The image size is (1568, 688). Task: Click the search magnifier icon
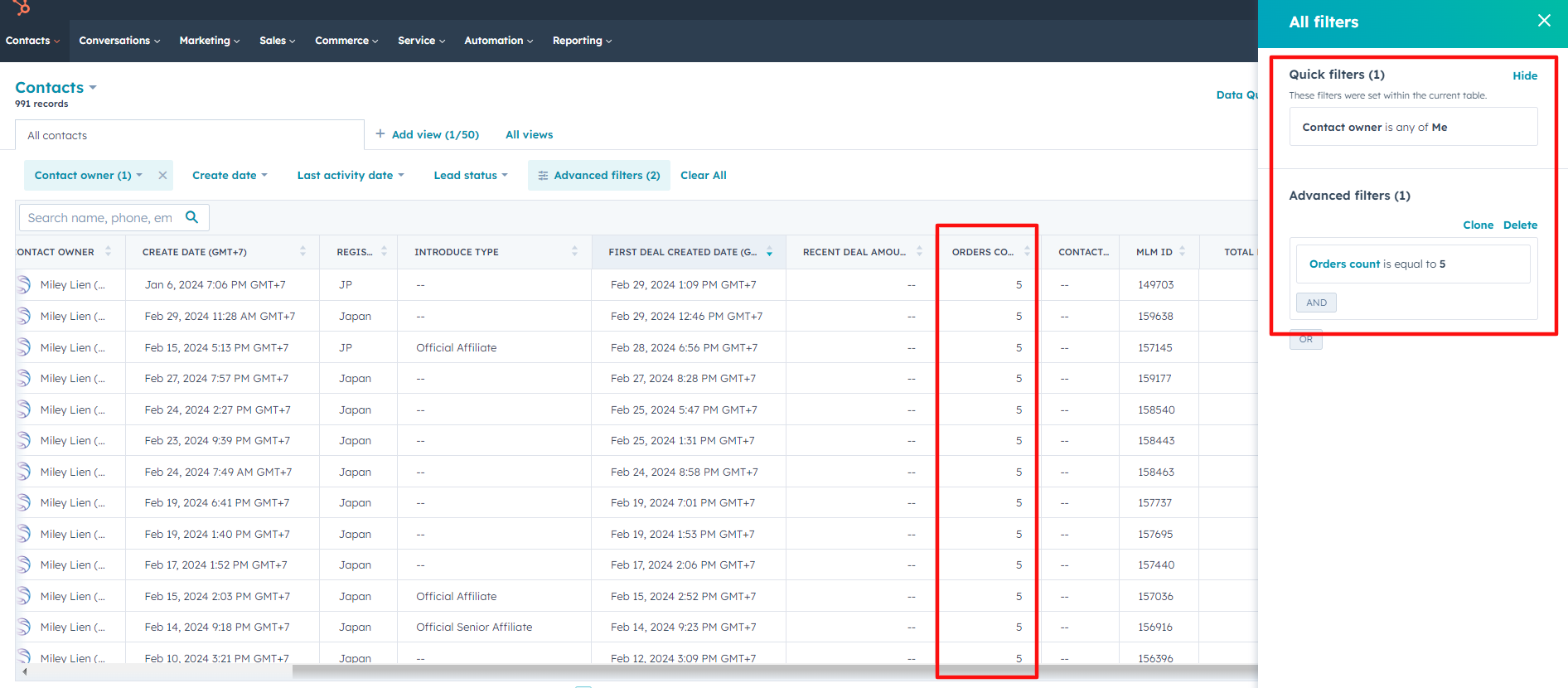pos(191,217)
